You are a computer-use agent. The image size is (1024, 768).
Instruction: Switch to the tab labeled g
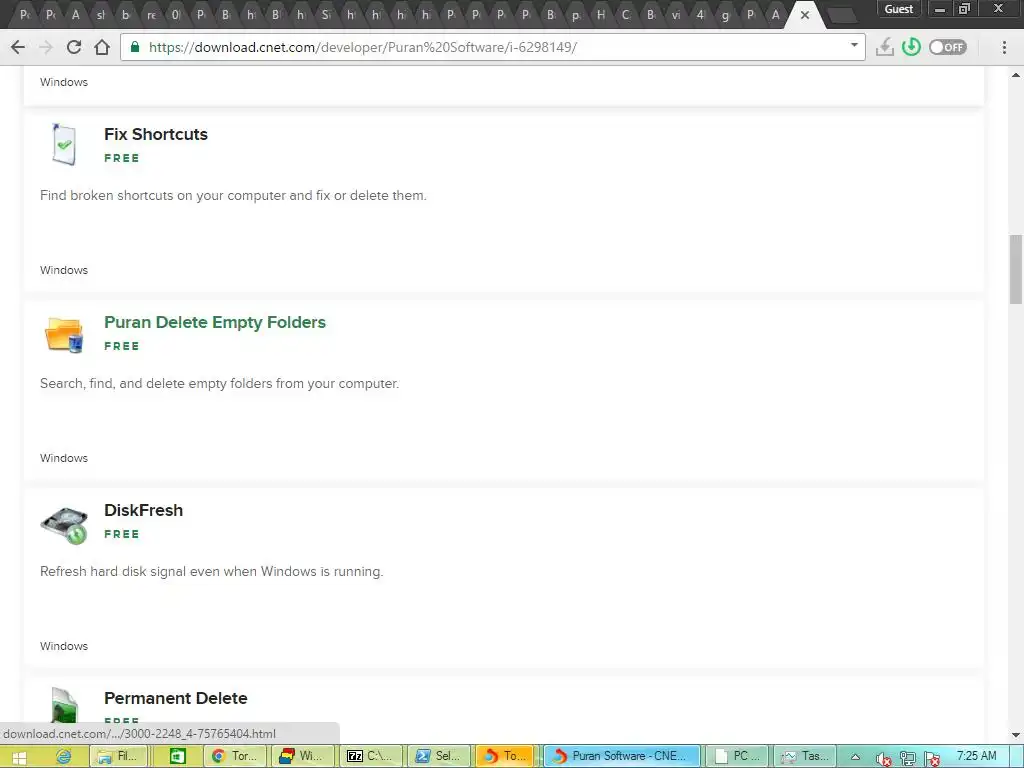click(726, 14)
